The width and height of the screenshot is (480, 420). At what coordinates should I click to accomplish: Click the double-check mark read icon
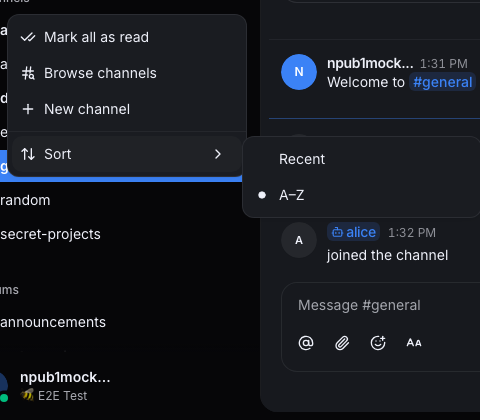pos(28,37)
